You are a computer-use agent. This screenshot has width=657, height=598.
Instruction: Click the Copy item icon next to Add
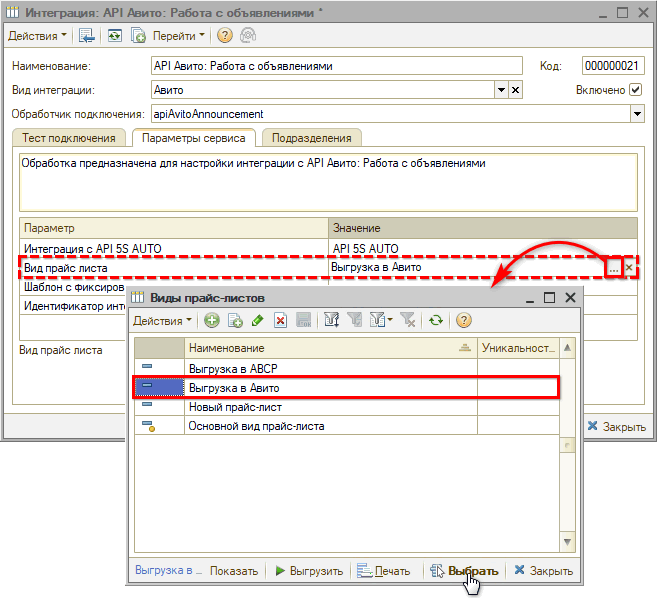(x=235, y=321)
